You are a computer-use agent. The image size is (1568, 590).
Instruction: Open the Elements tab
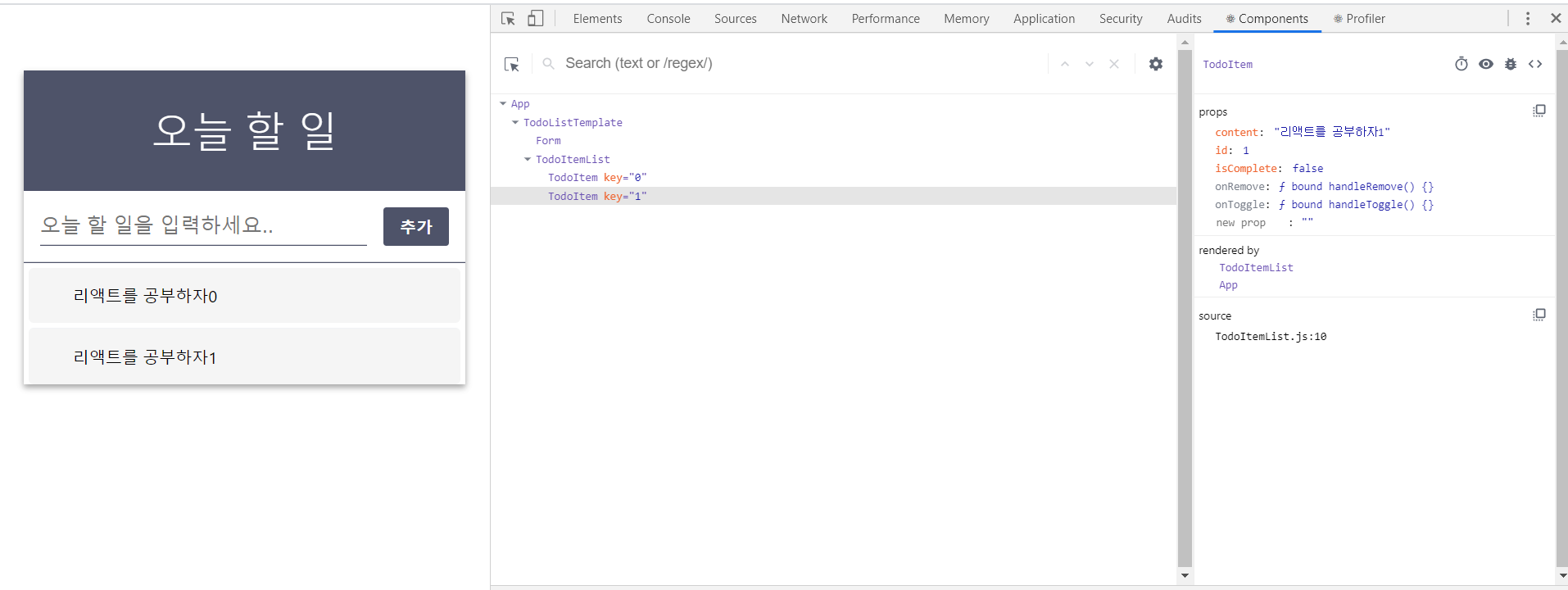click(597, 19)
